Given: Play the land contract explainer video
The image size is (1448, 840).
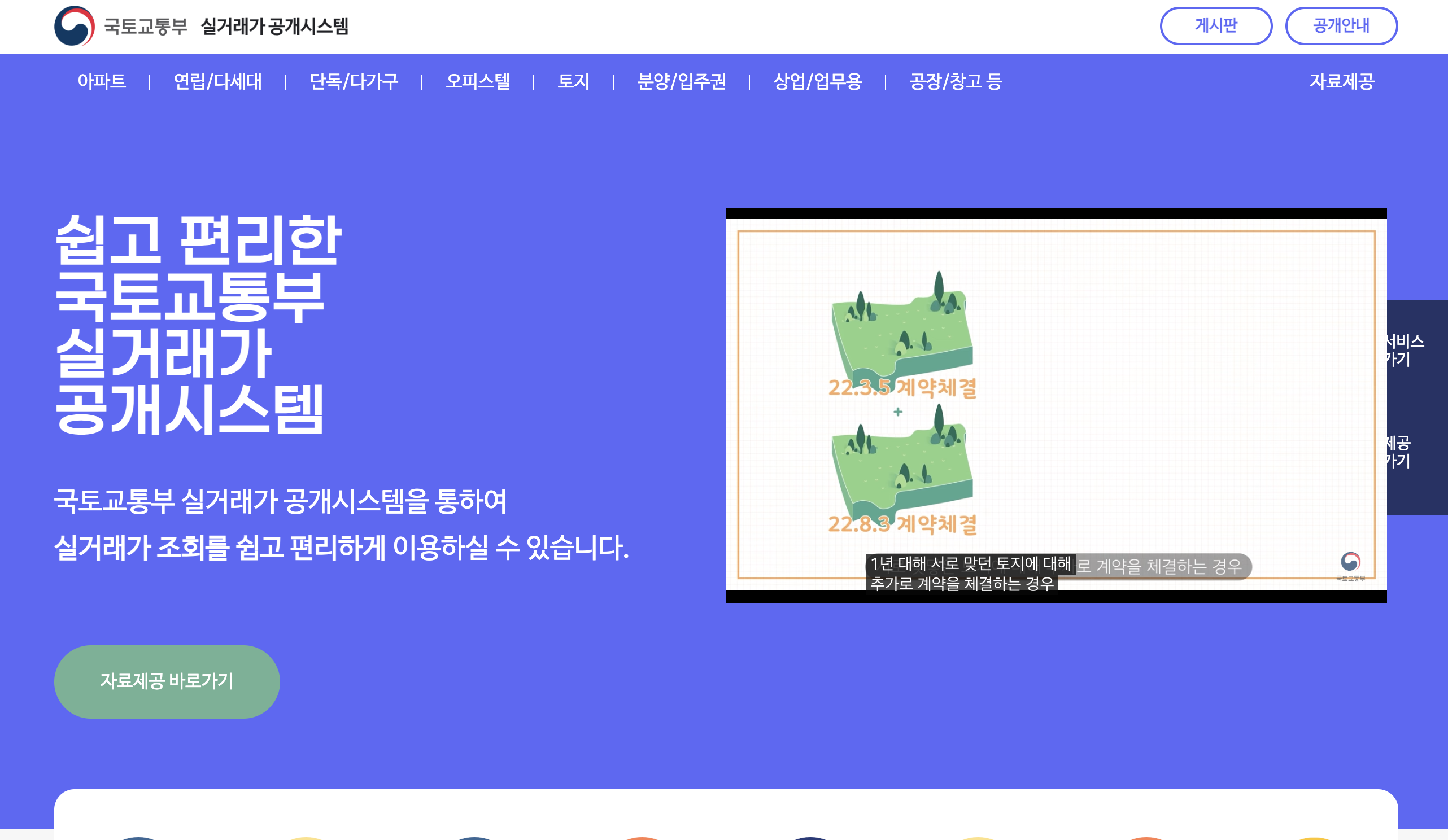Looking at the screenshot, I should (1056, 405).
